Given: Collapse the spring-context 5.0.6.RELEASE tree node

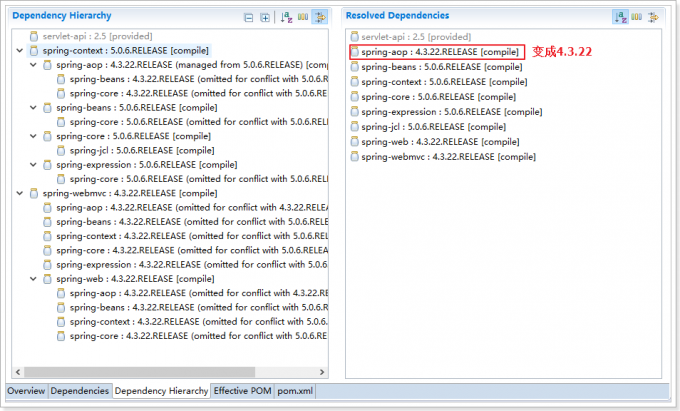Looking at the screenshot, I should pyautogui.click(x=21, y=50).
